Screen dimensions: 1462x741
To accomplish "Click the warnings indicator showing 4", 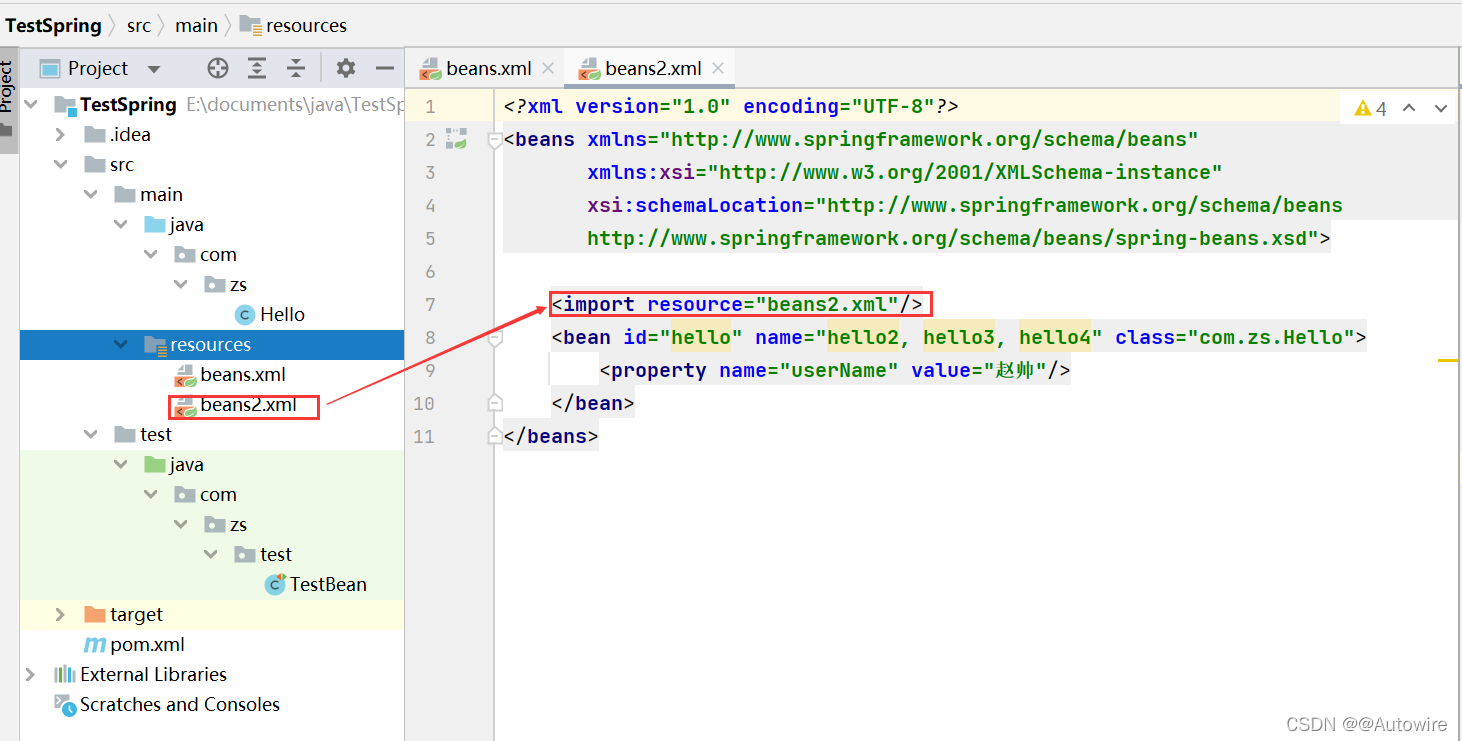I will pyautogui.click(x=1371, y=108).
